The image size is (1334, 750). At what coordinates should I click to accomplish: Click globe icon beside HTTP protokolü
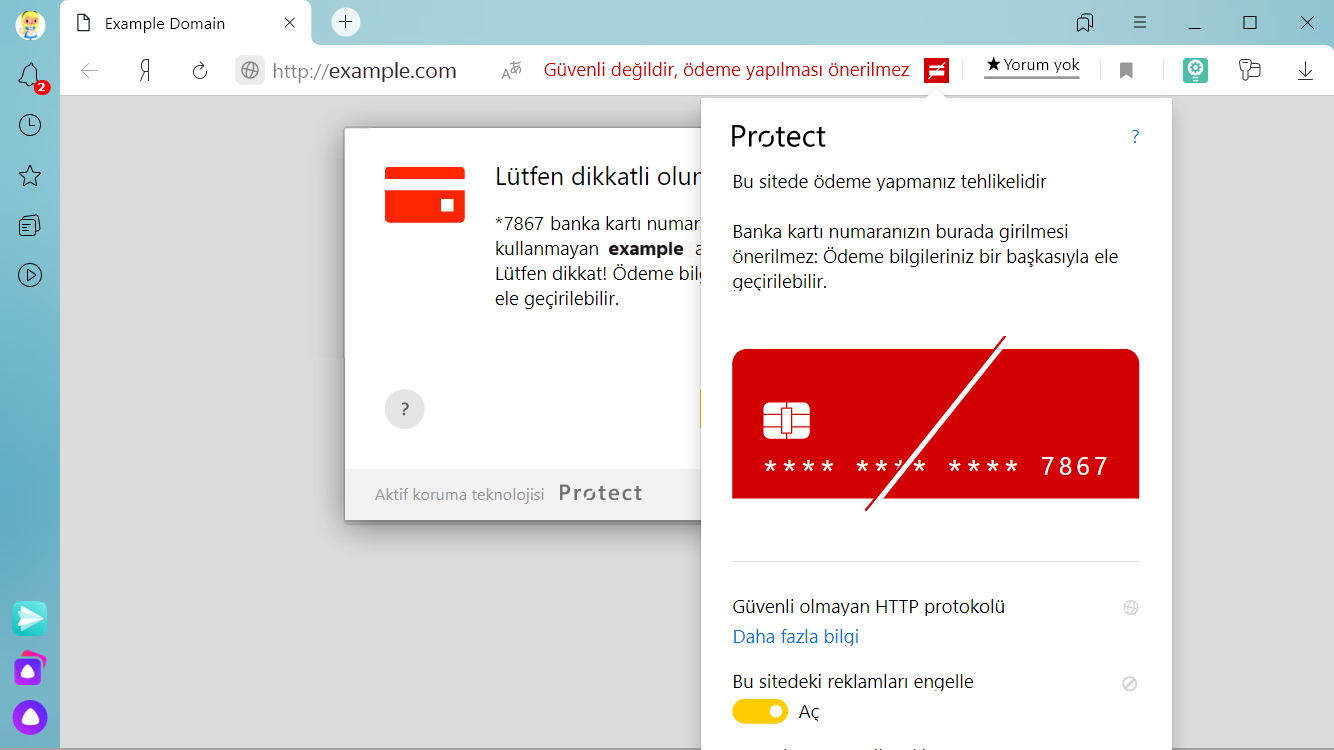point(1131,607)
